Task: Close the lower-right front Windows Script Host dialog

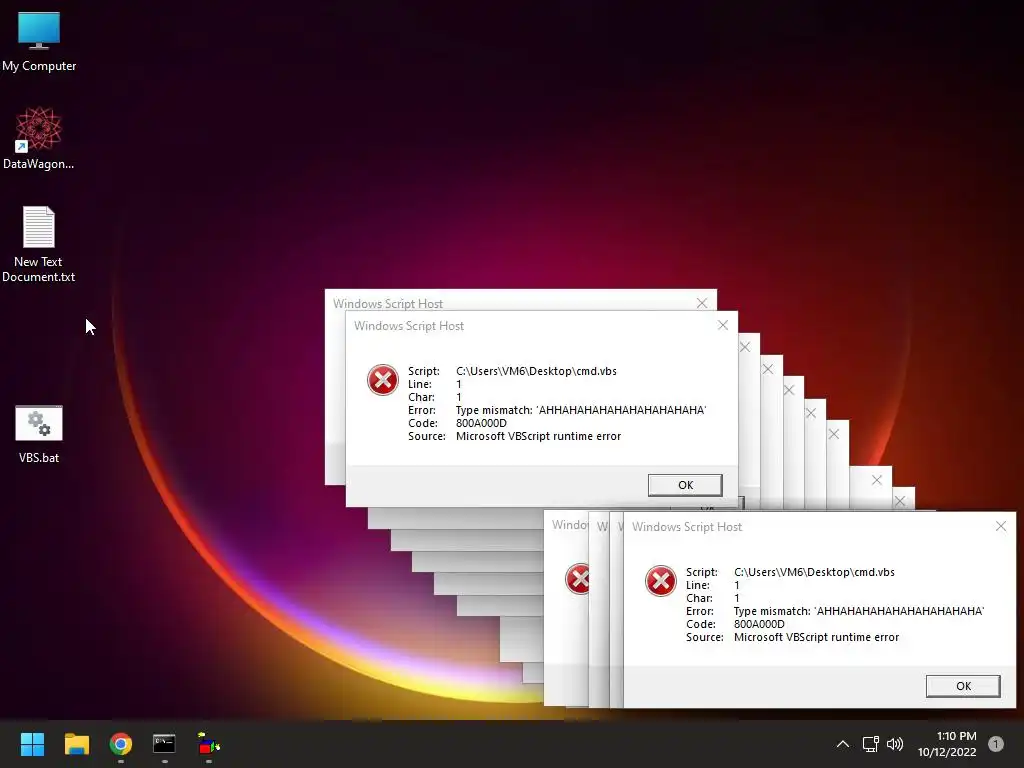Action: [x=1001, y=526]
